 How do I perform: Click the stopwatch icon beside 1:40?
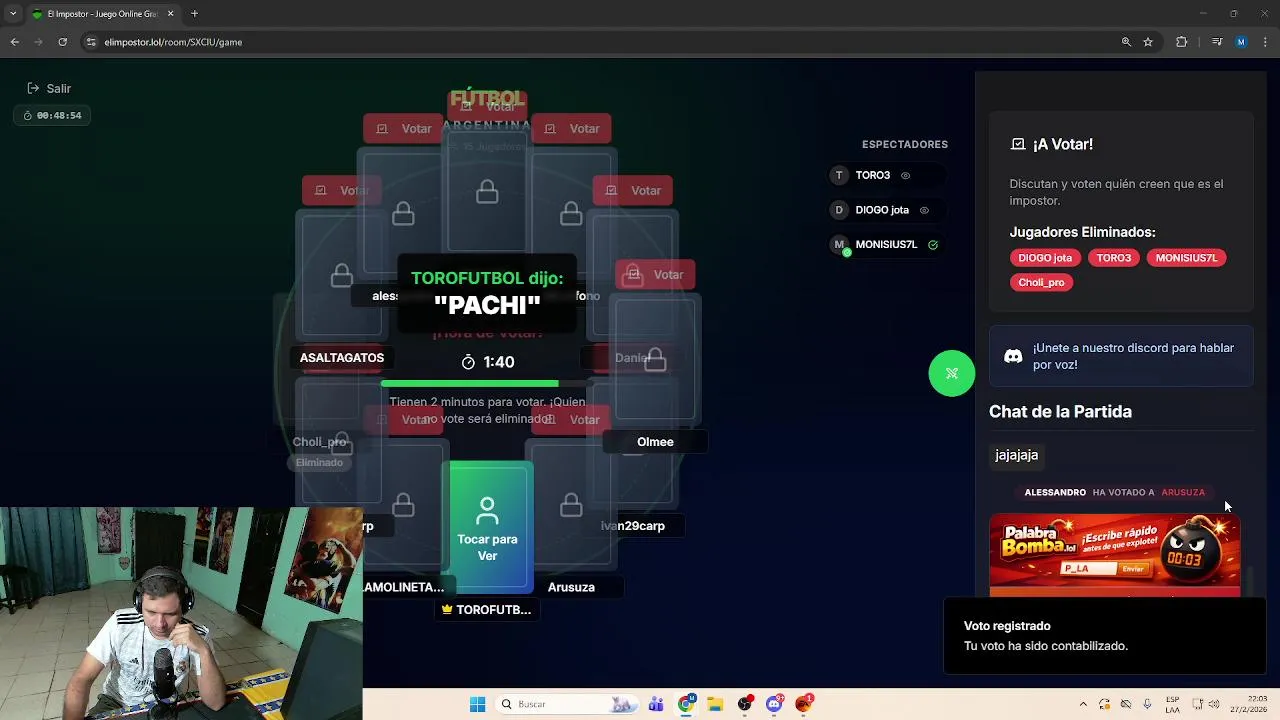coord(468,362)
